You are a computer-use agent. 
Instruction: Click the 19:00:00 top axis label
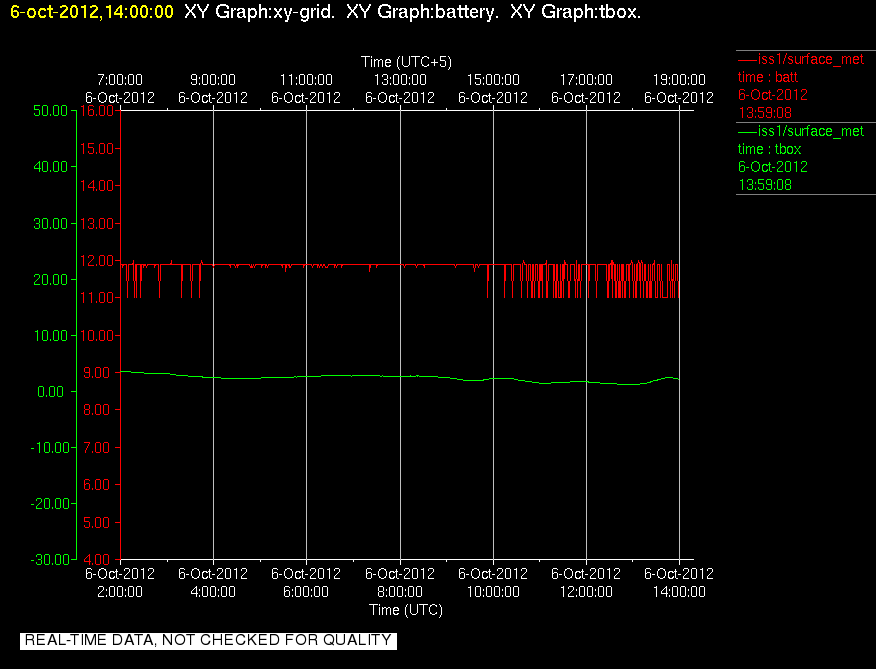pyautogui.click(x=679, y=80)
